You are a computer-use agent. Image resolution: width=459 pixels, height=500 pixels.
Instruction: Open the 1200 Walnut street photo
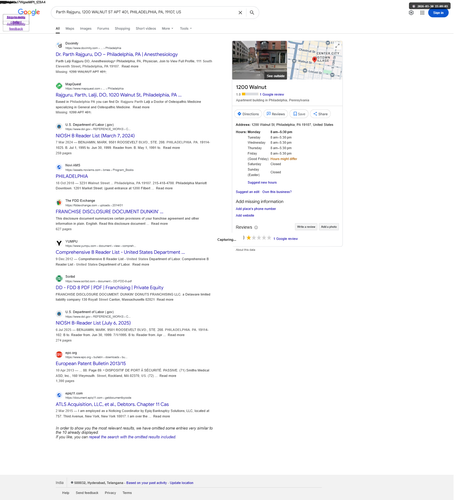pos(259,60)
